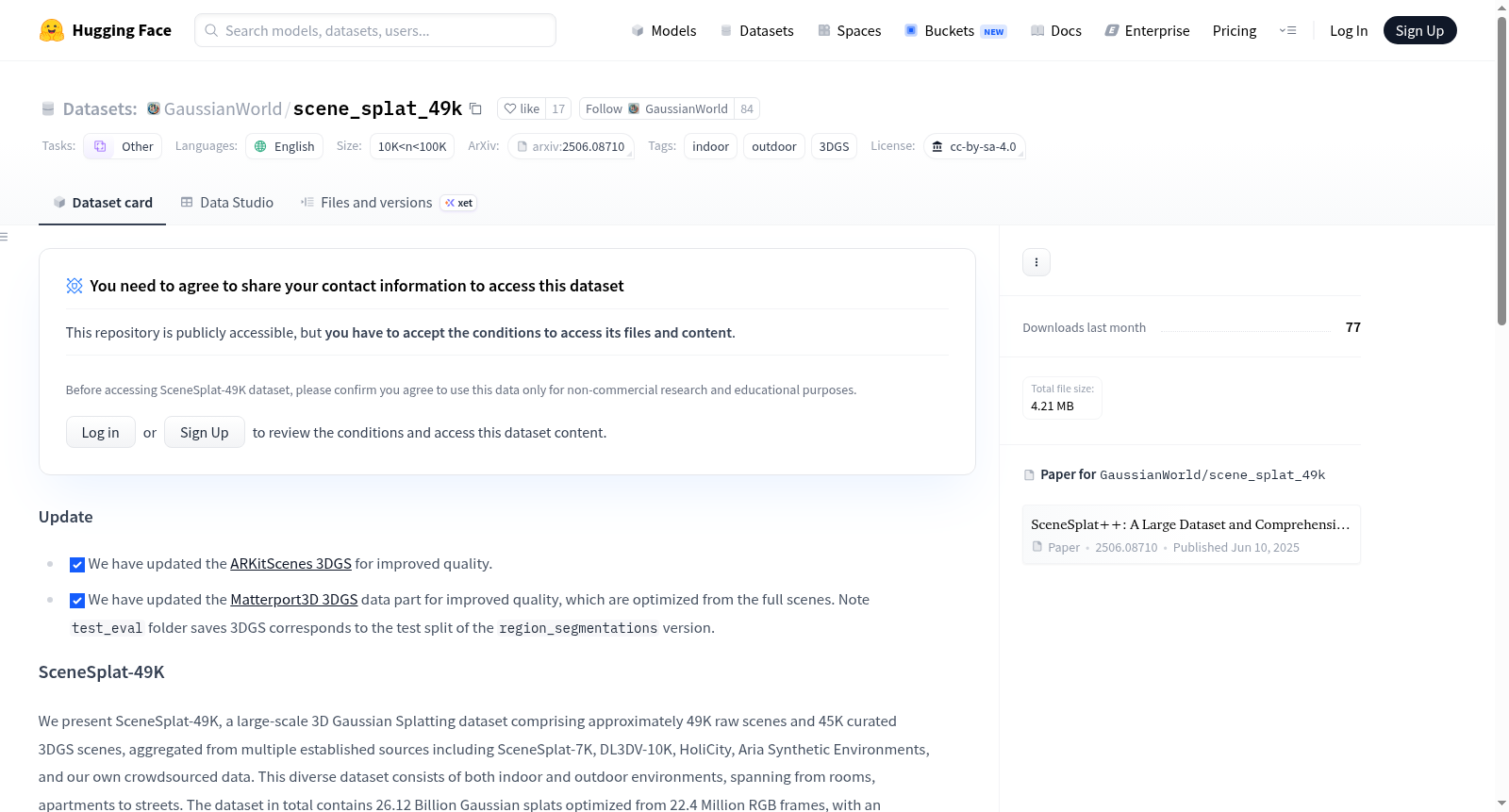
Task: Select the 3DGS tag
Action: pyautogui.click(x=834, y=146)
